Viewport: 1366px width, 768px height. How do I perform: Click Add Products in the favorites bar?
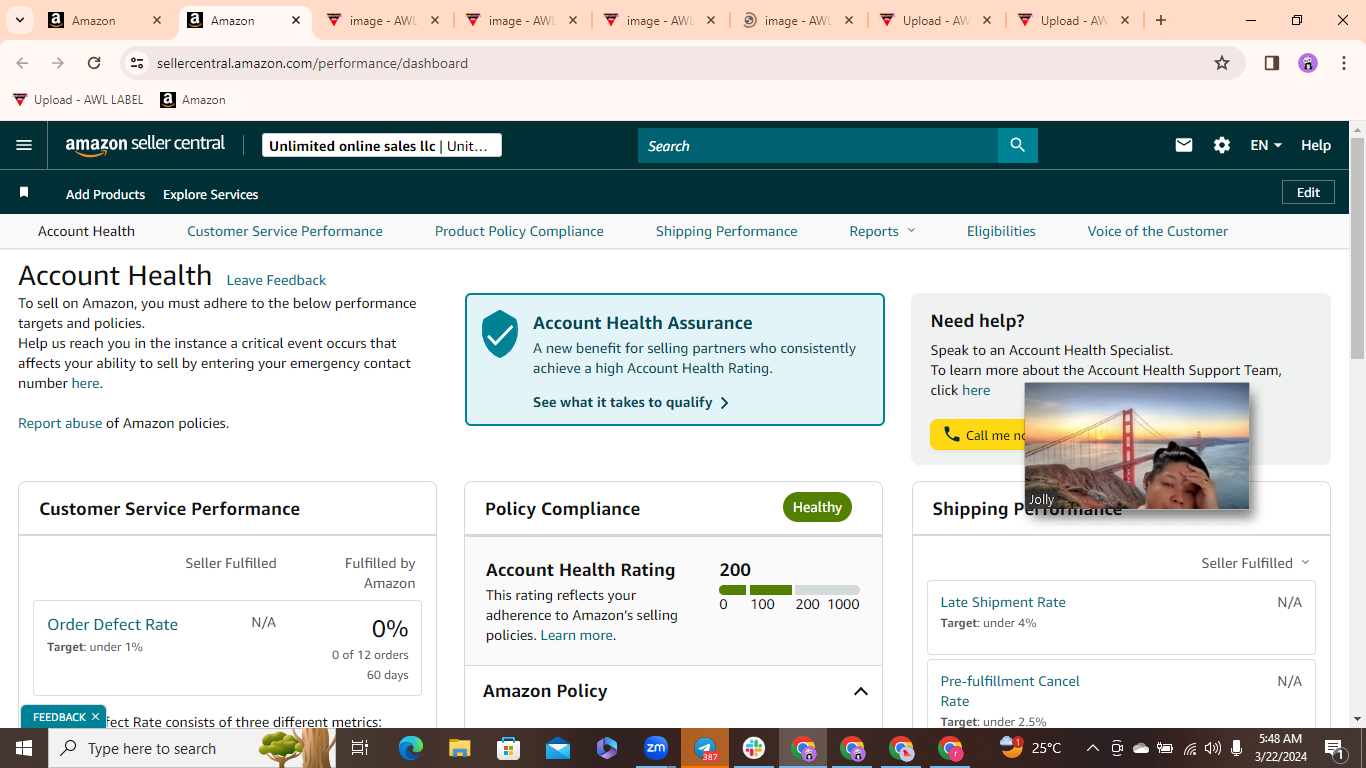coord(105,194)
